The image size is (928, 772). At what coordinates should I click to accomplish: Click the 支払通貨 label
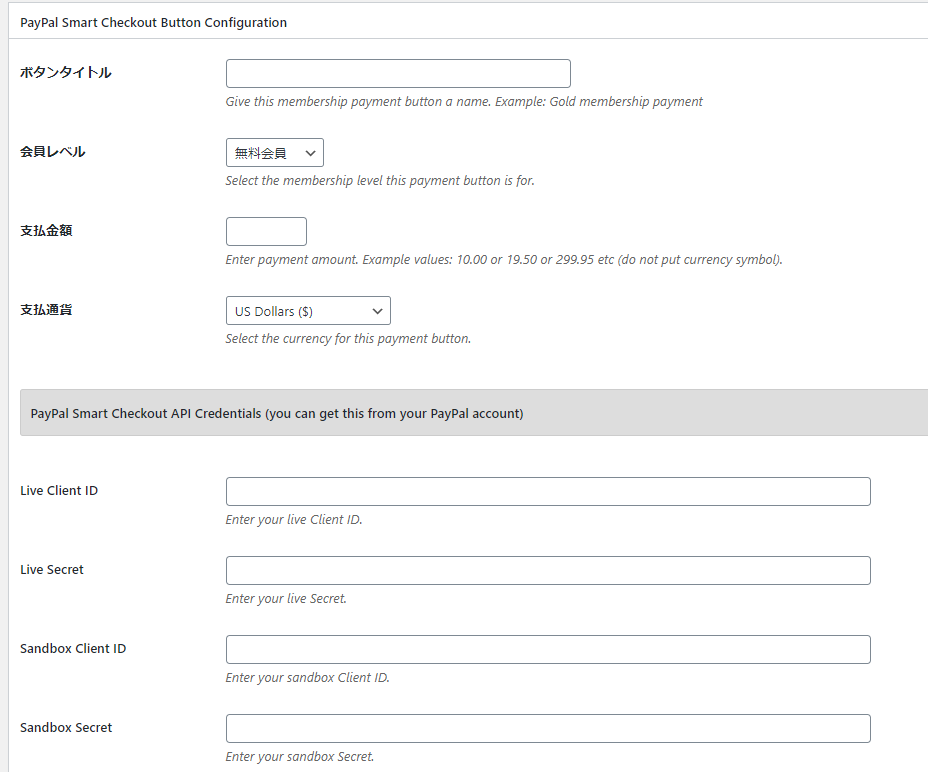(46, 310)
